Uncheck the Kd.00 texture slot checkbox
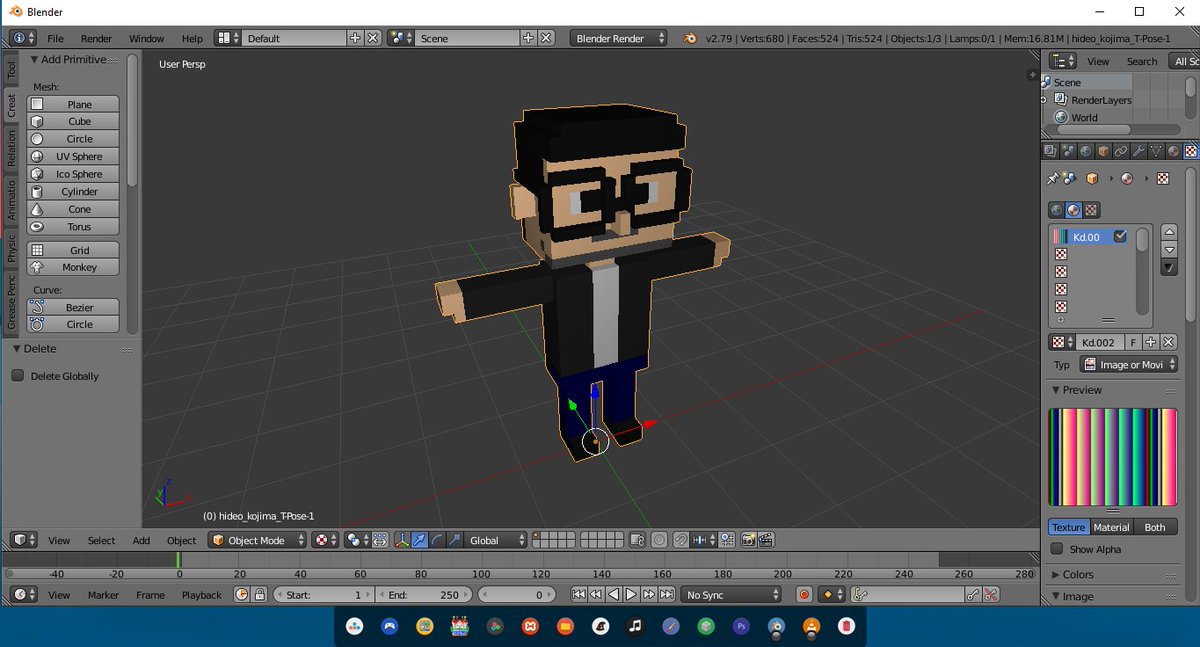The height and width of the screenshot is (647, 1200). pyautogui.click(x=1120, y=237)
